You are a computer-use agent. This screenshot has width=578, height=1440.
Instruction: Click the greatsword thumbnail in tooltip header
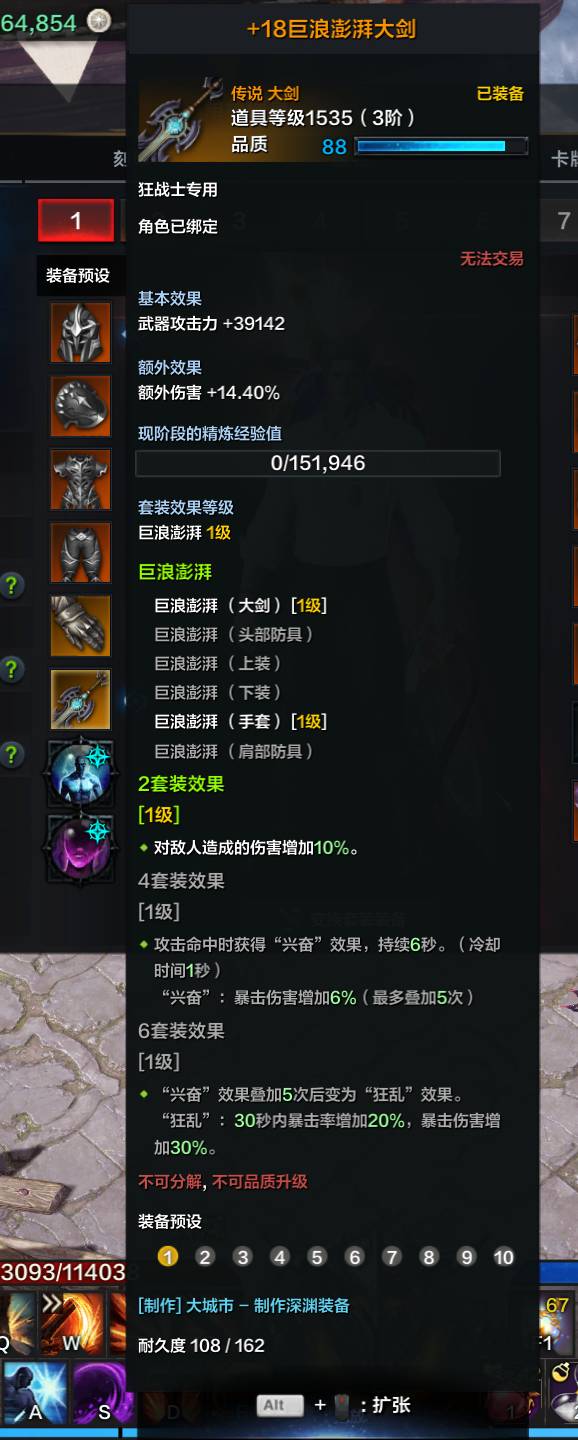[182, 118]
